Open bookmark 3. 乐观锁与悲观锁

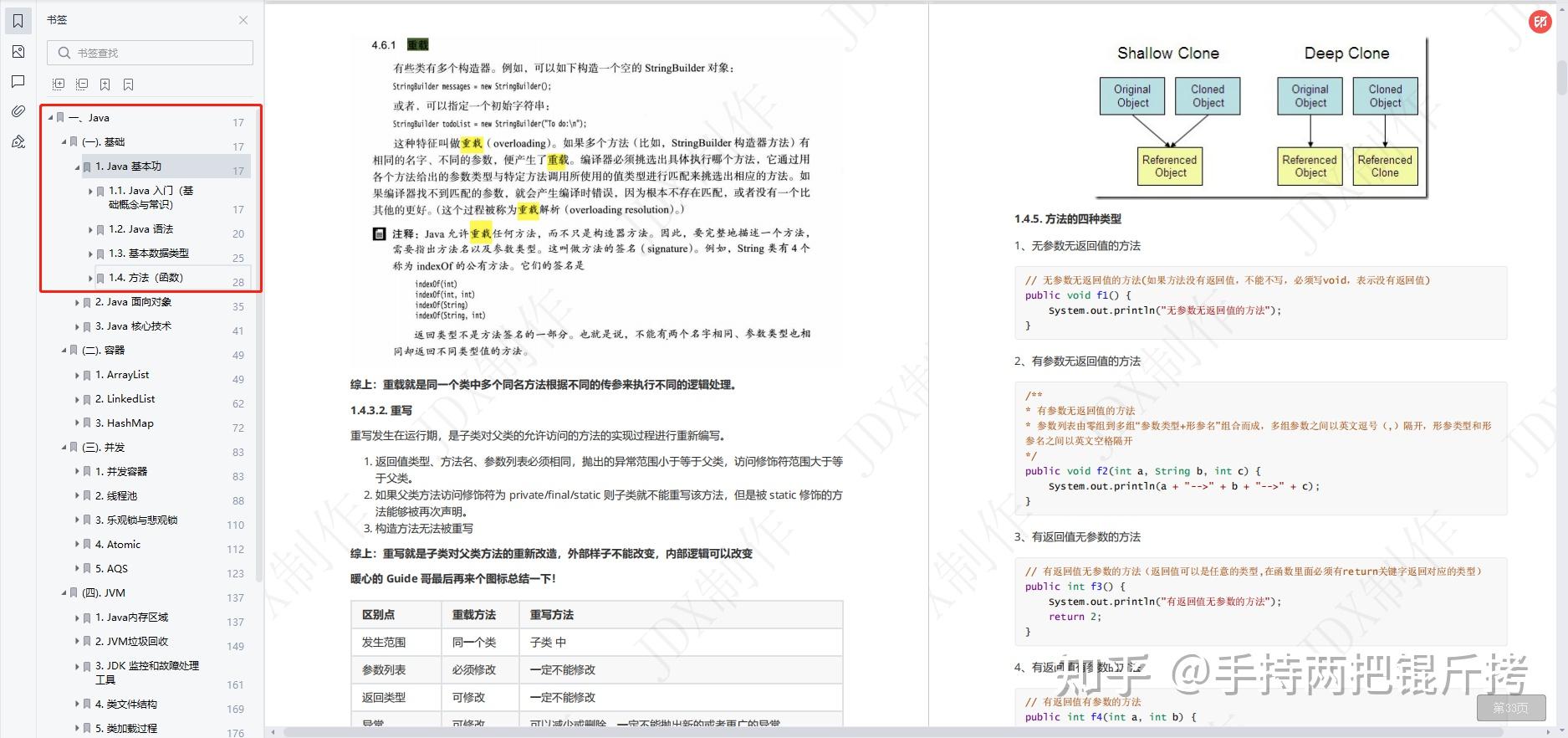136,520
